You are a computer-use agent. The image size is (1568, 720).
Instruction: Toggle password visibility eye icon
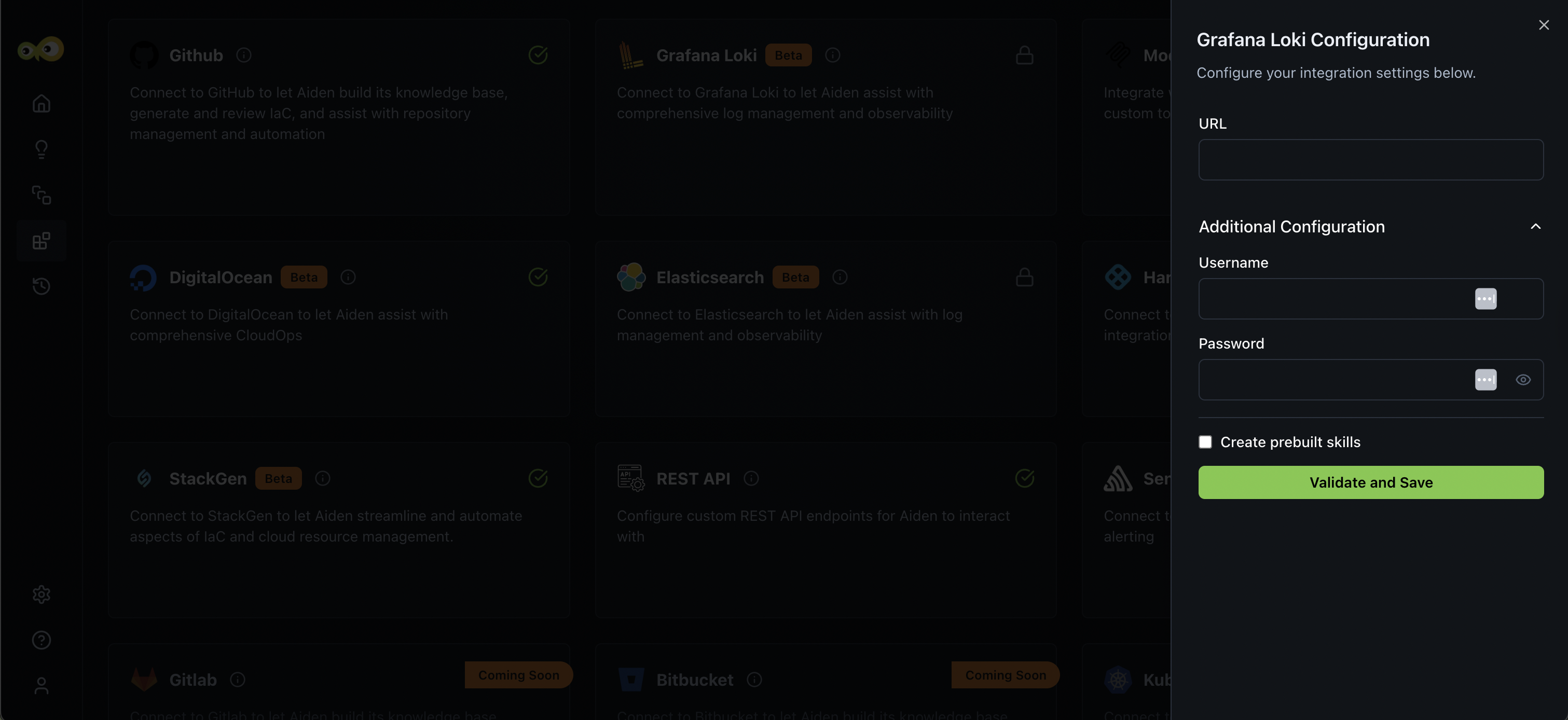[x=1523, y=380]
